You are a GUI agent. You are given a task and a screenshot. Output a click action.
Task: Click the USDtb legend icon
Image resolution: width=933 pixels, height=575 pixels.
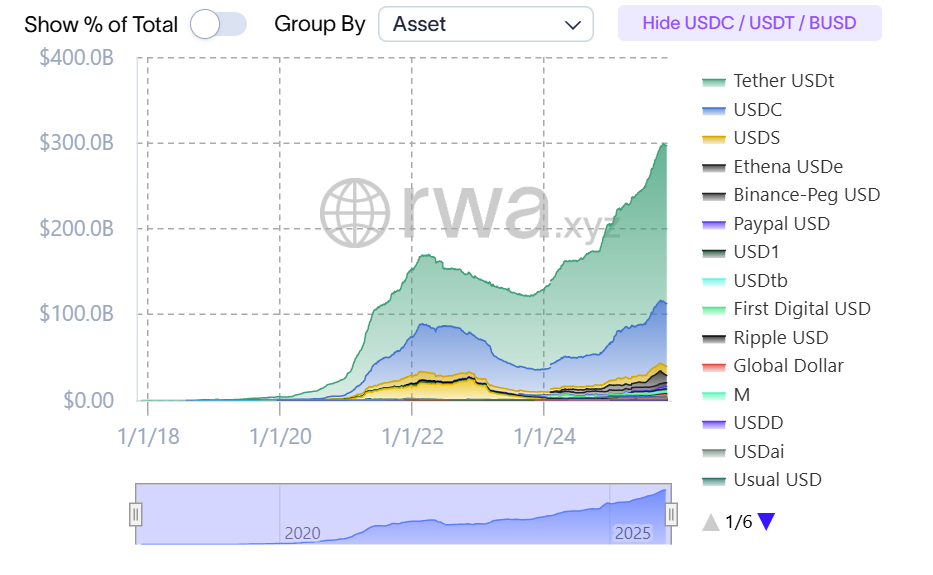[714, 281]
